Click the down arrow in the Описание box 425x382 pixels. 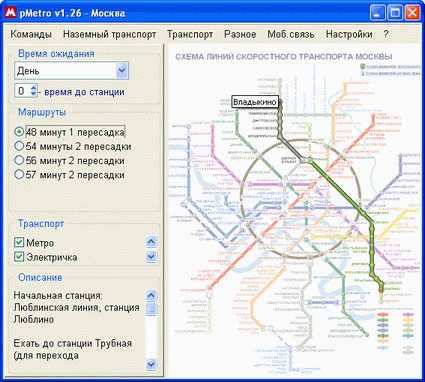click(151, 364)
